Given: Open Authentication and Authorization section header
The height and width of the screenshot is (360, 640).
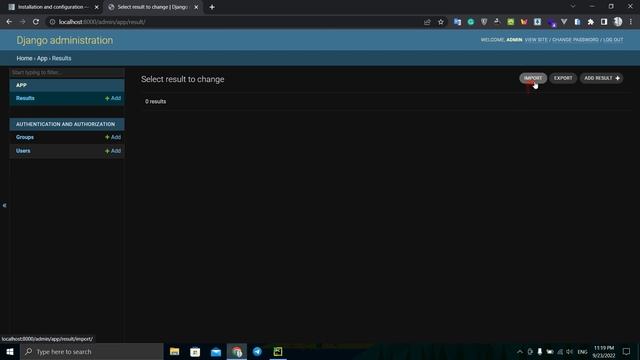Looking at the screenshot, I should [x=65, y=124].
